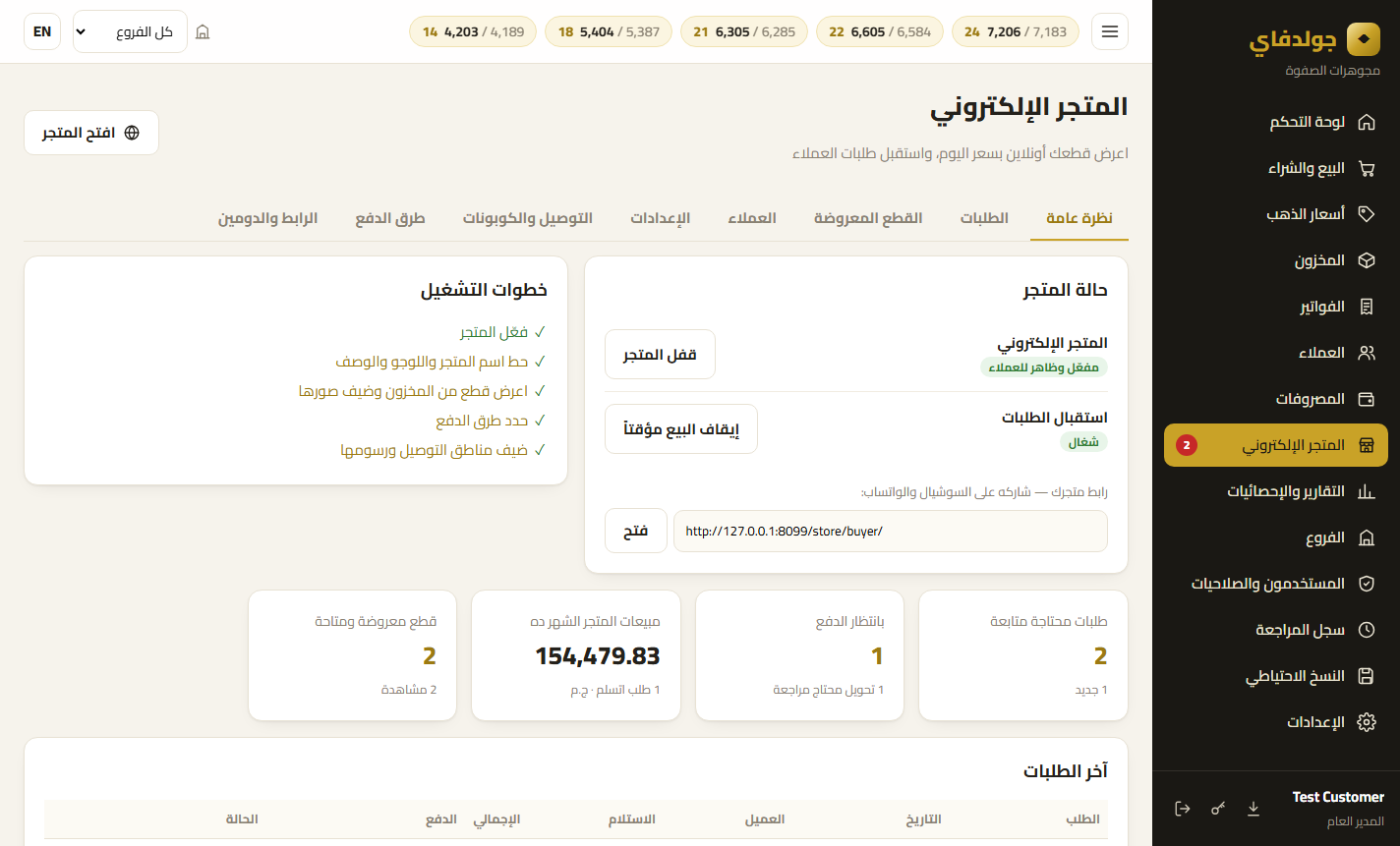Click the جولدفاي gold logo icon
Image resolution: width=1400 pixels, height=846 pixels.
[x=1363, y=39]
